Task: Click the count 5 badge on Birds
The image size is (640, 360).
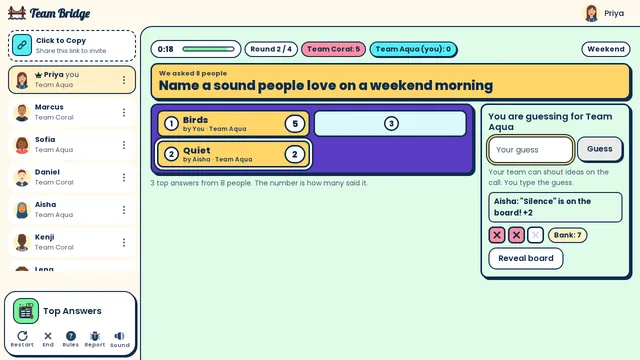Action: coord(295,124)
